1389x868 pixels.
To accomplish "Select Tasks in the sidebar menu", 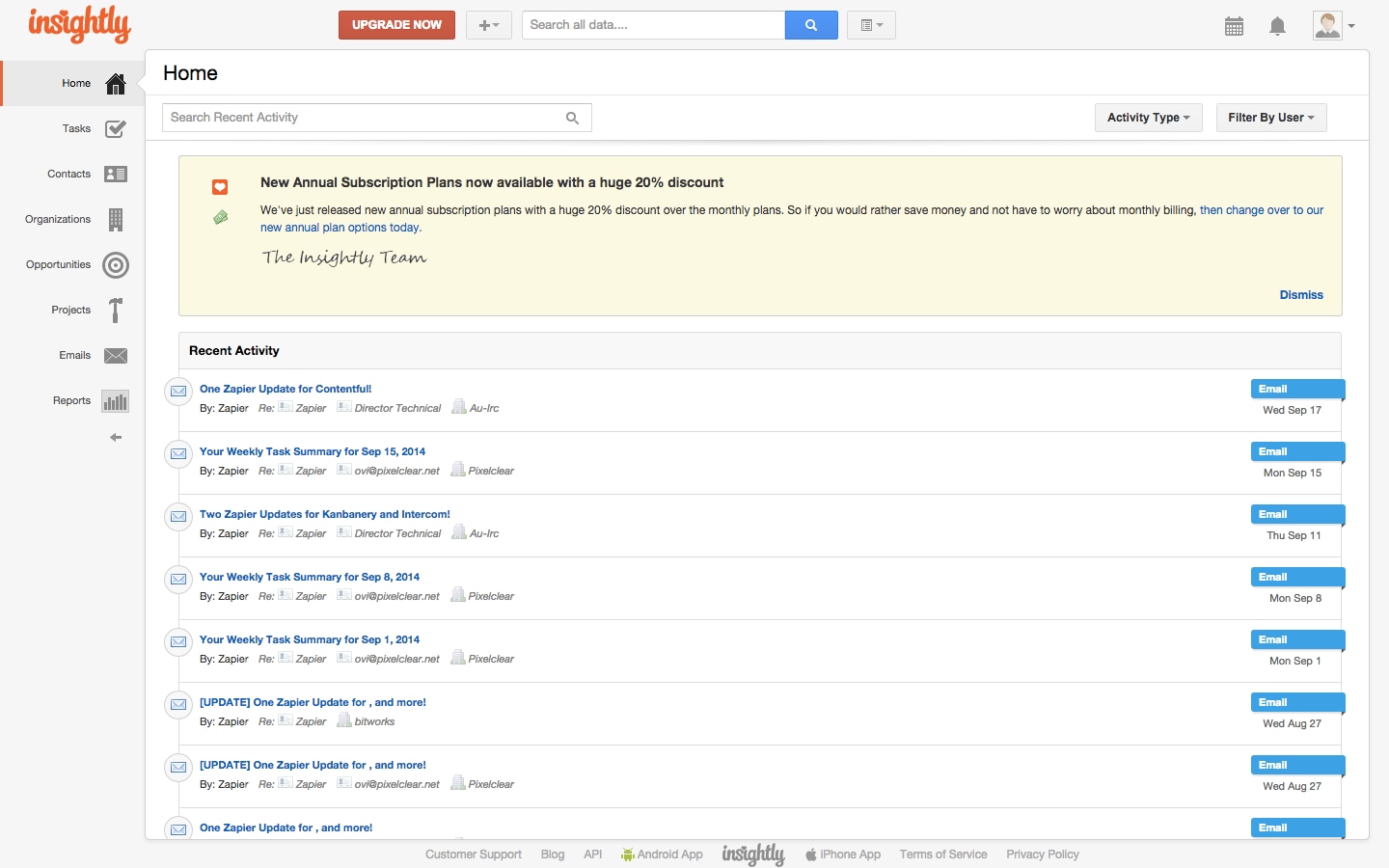I will click(76, 129).
